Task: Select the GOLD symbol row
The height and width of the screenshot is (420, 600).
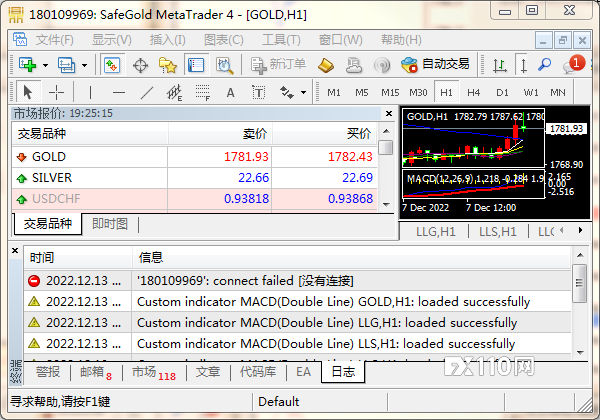Action: (x=194, y=156)
